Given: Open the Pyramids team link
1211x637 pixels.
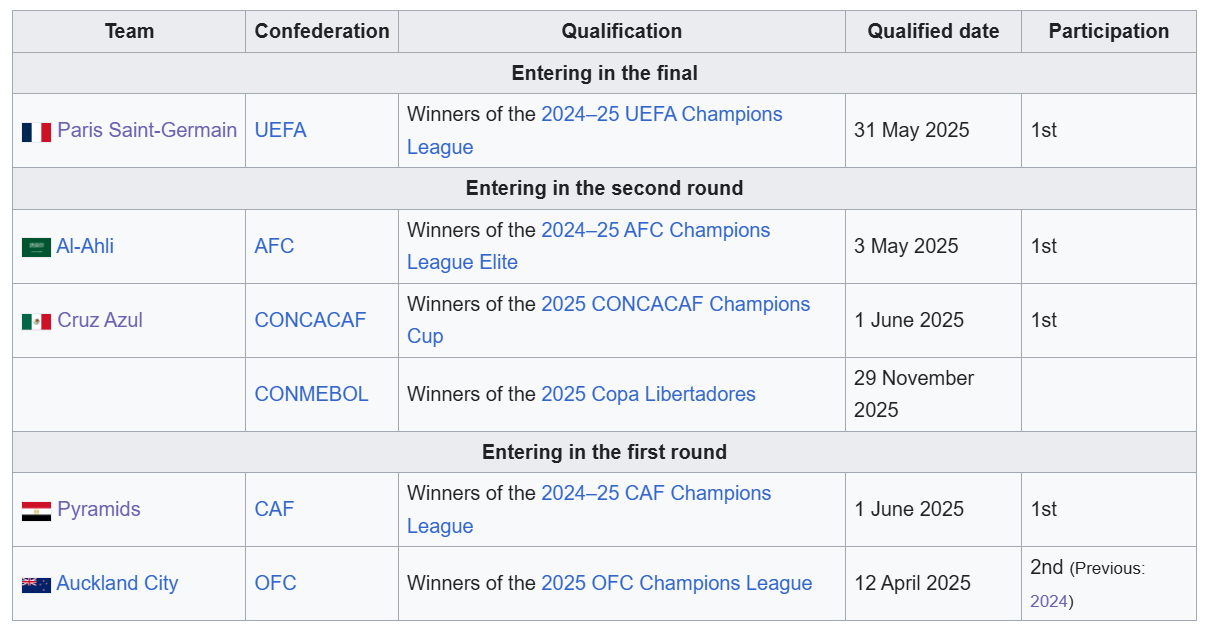Looking at the screenshot, I should (x=99, y=509).
